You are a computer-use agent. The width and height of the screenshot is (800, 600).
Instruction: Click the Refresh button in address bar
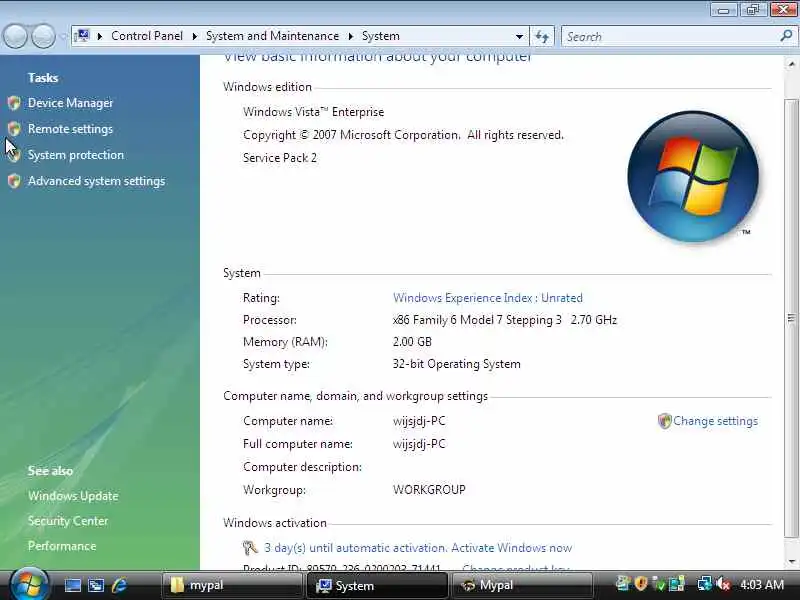(542, 37)
